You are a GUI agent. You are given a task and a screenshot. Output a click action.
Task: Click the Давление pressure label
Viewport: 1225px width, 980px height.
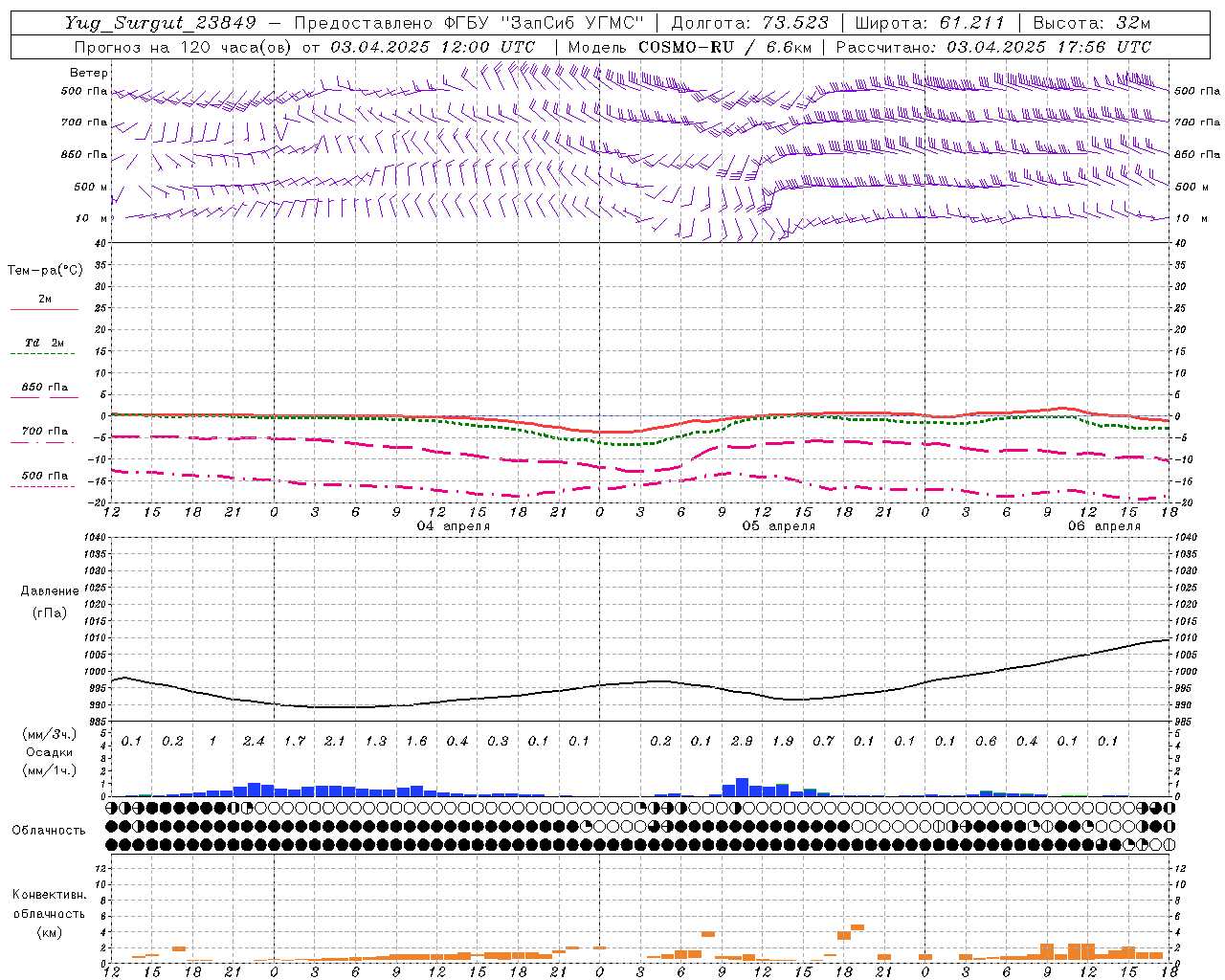[50, 590]
